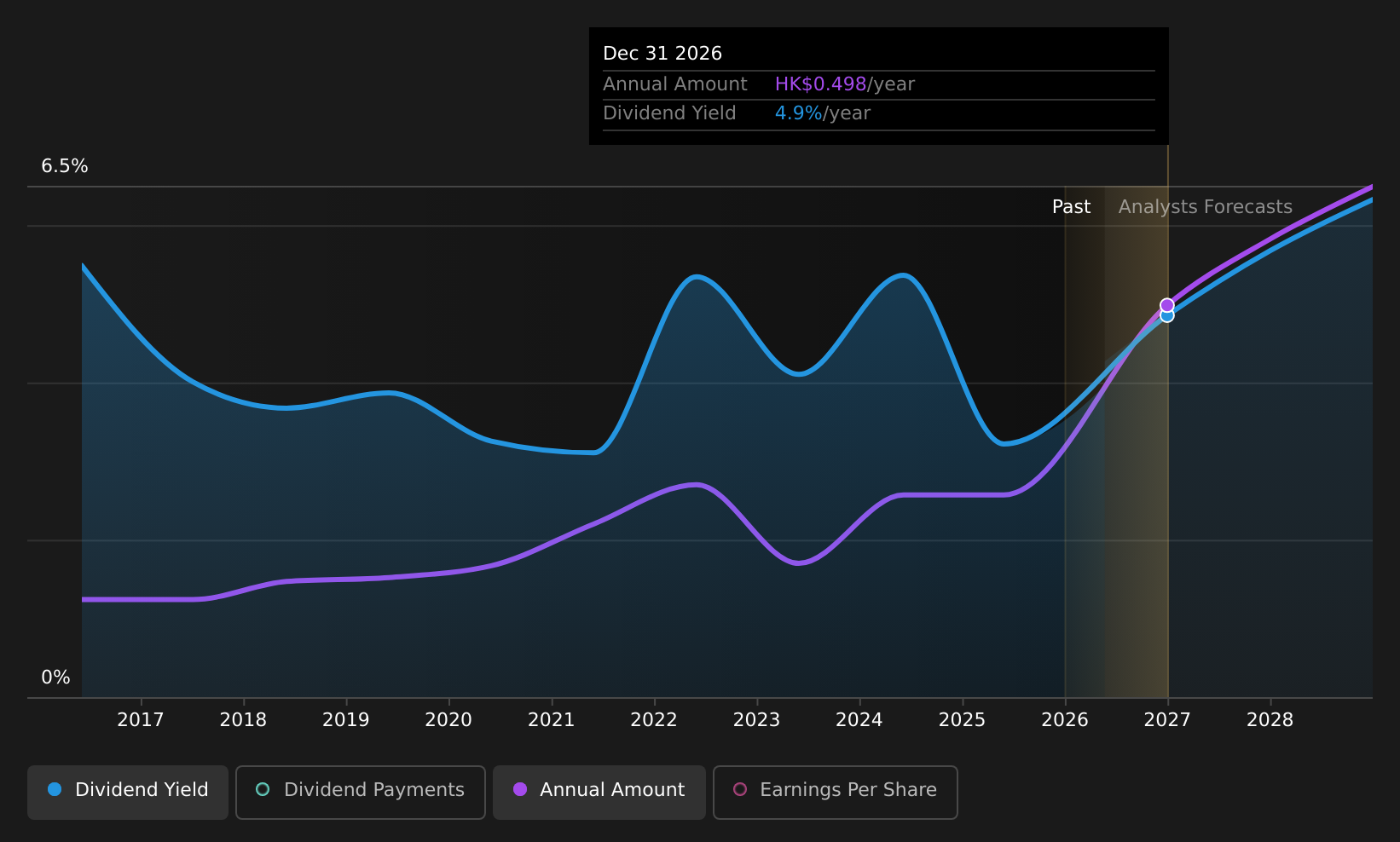Click the 2027 x-axis label
This screenshot has height=842, width=1400.
(x=1167, y=720)
